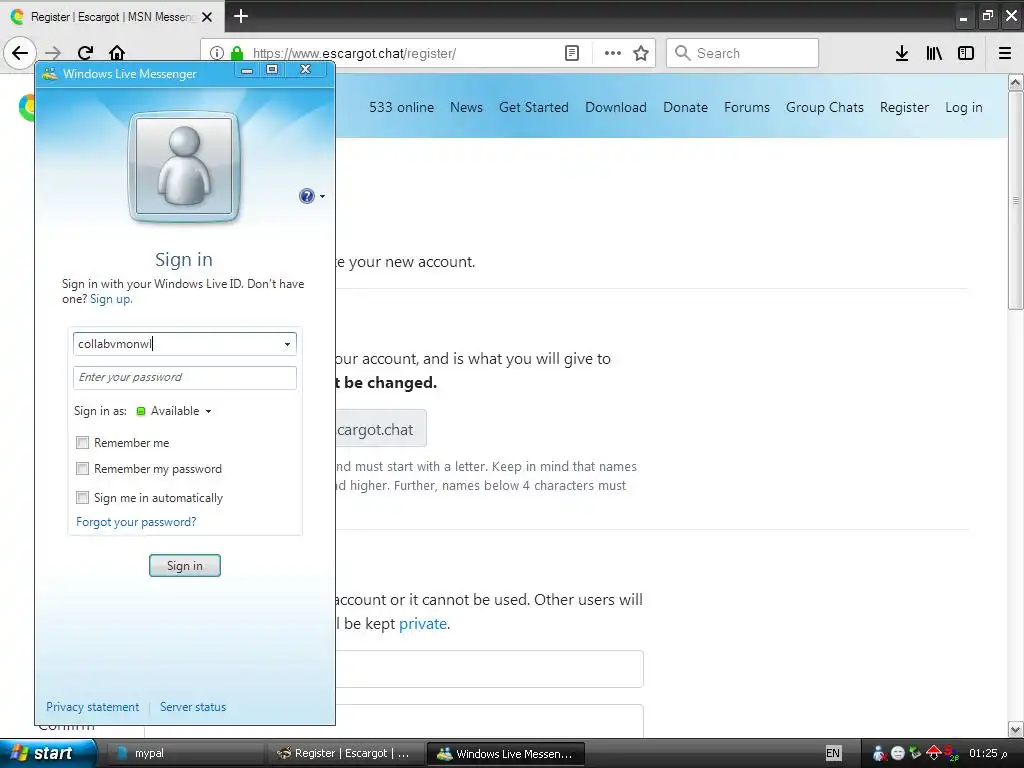Open the Forgot your password? link

(136, 522)
